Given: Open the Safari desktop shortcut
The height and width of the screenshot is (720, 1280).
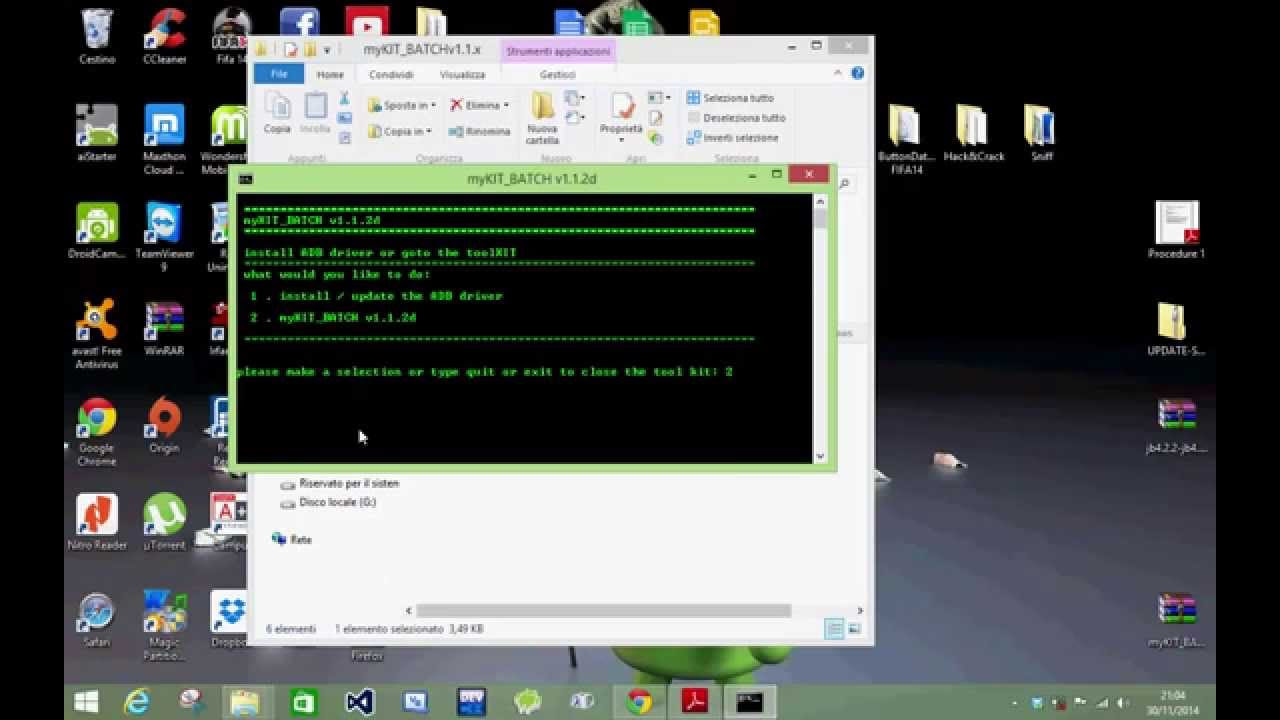Looking at the screenshot, I should coord(97,618).
